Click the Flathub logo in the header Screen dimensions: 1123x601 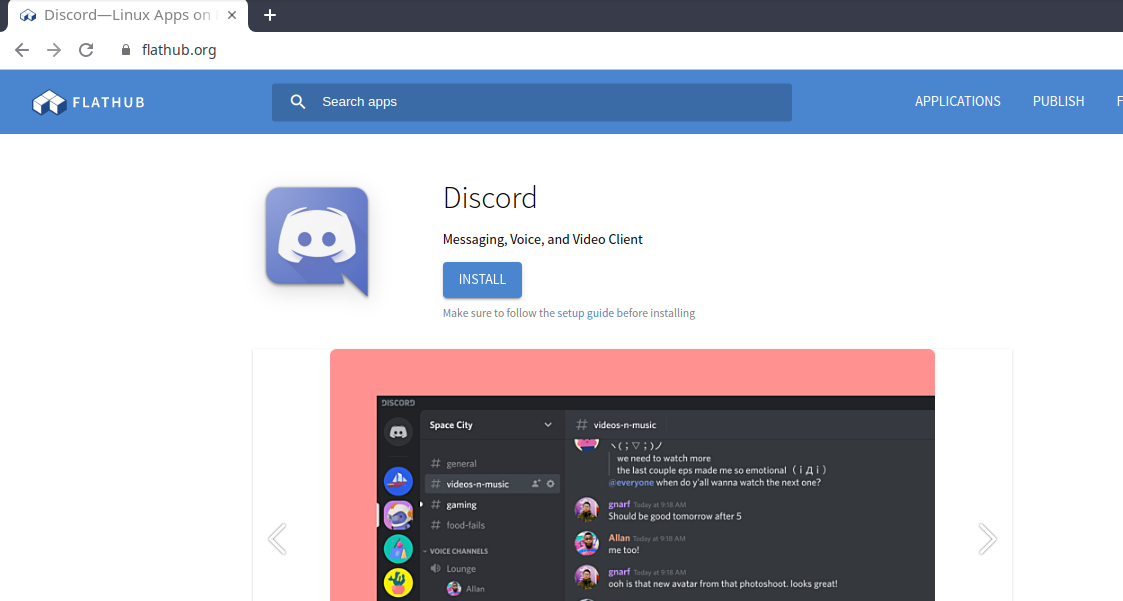click(88, 101)
